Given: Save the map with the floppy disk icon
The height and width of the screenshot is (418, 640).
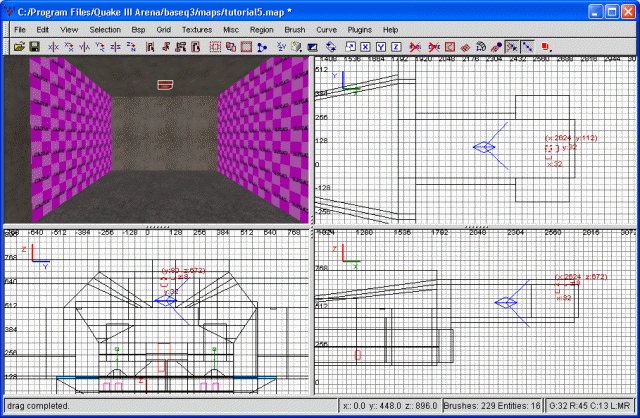Looking at the screenshot, I should tap(34, 47).
